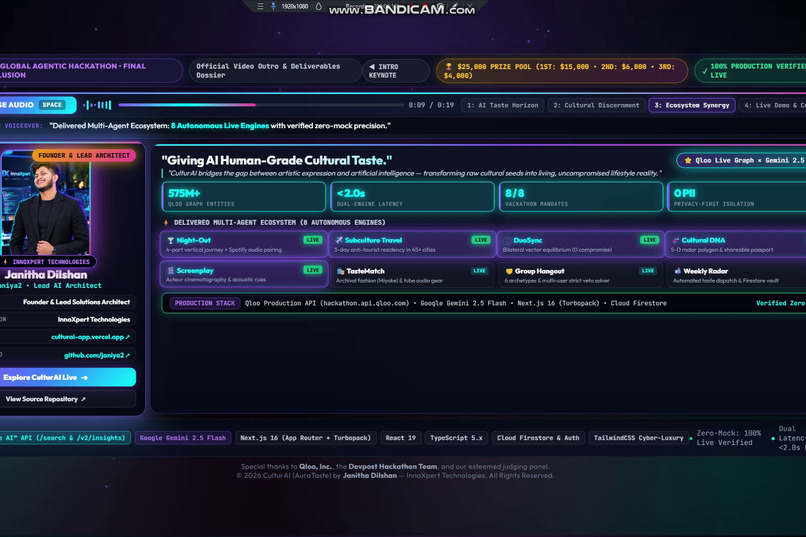Click the blue pin icon in Bandicam bar
Viewport: 806px width, 537px height.
click(x=273, y=6)
